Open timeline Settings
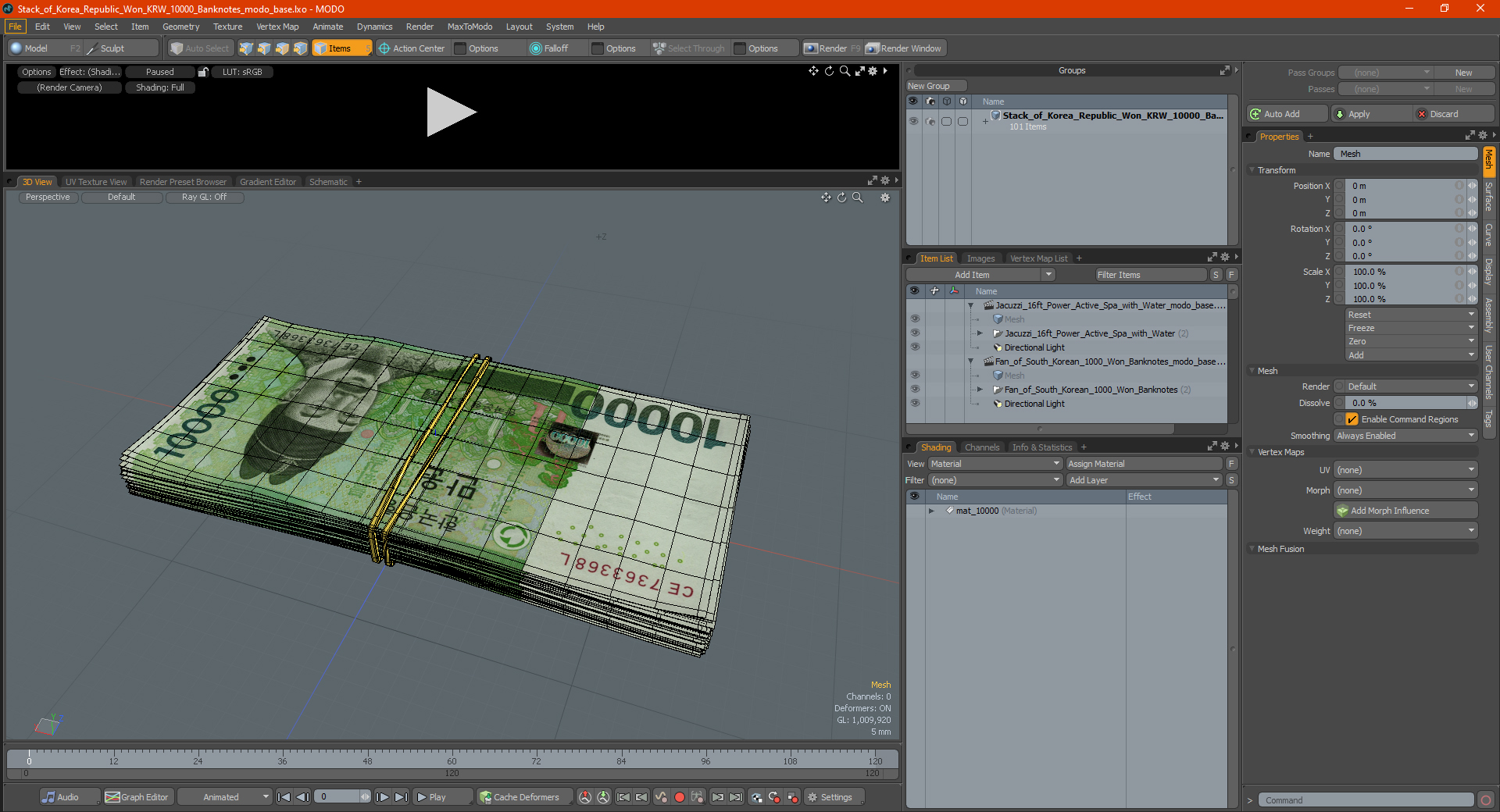Viewport: 1500px width, 812px height. click(834, 797)
